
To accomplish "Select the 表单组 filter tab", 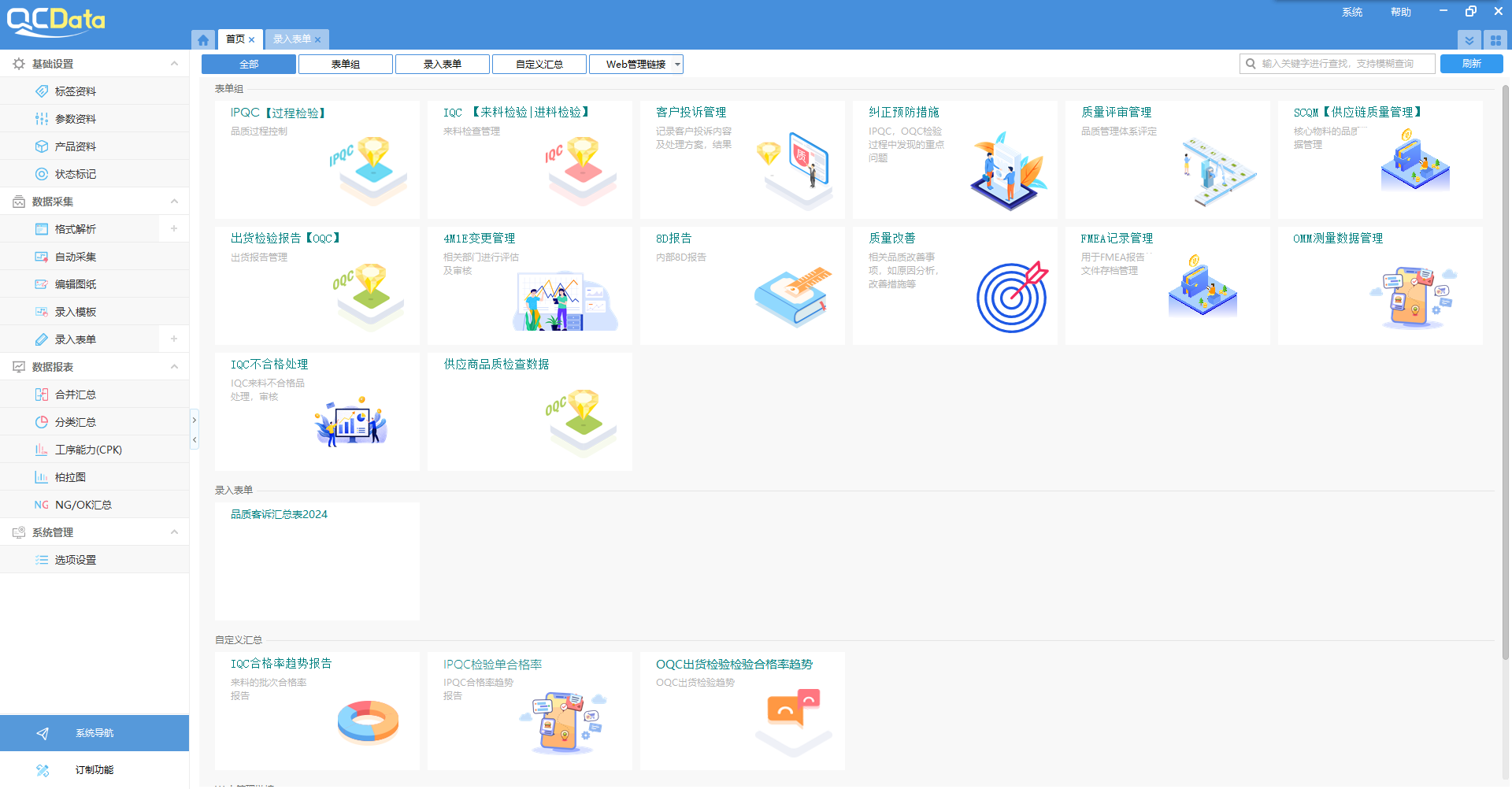I will [346, 65].
